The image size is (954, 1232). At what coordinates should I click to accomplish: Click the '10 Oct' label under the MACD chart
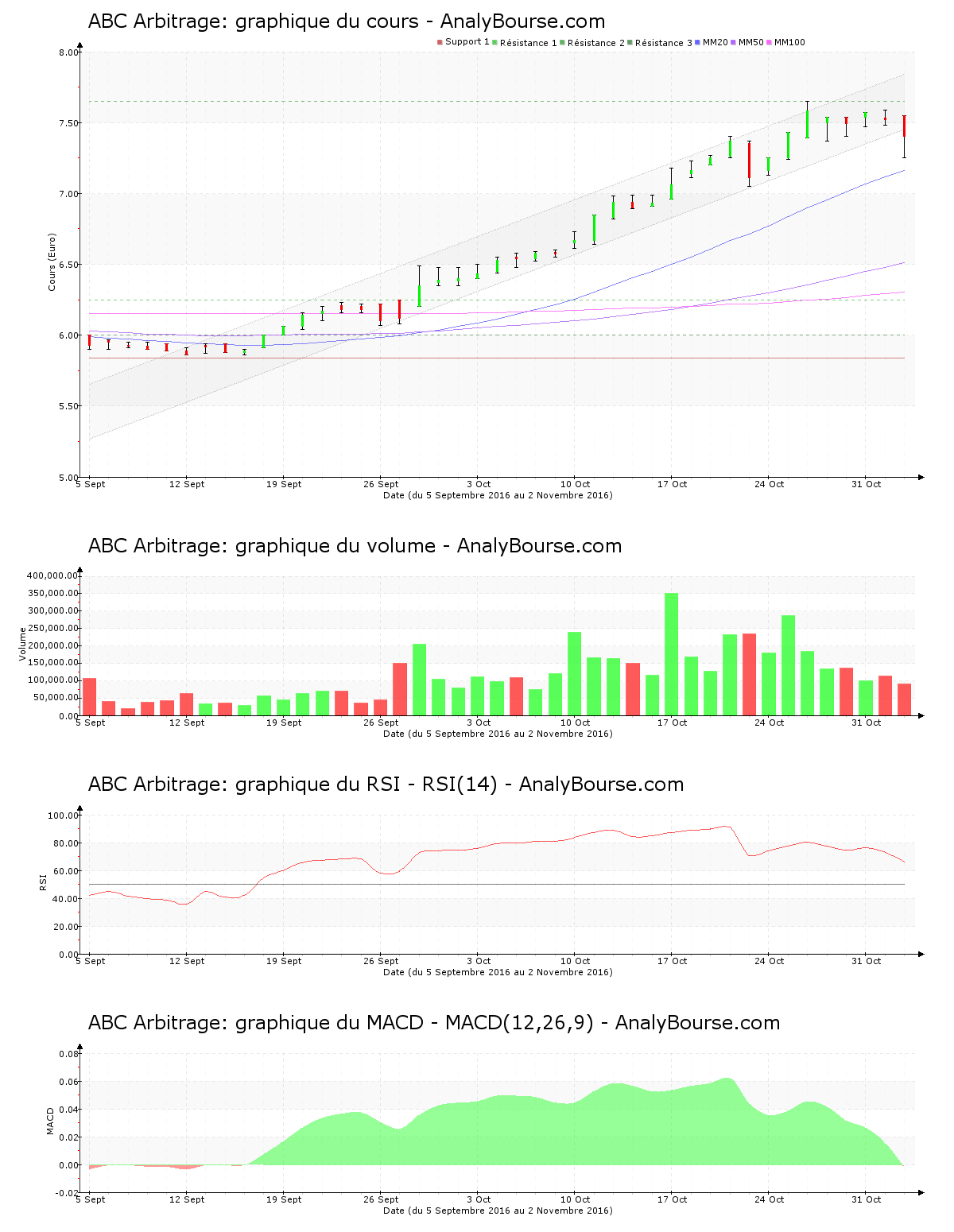(576, 1199)
